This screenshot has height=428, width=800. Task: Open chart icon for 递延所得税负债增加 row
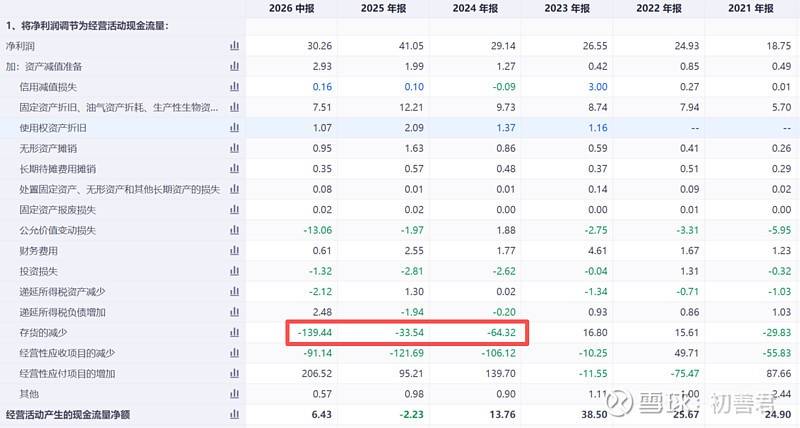point(234,312)
